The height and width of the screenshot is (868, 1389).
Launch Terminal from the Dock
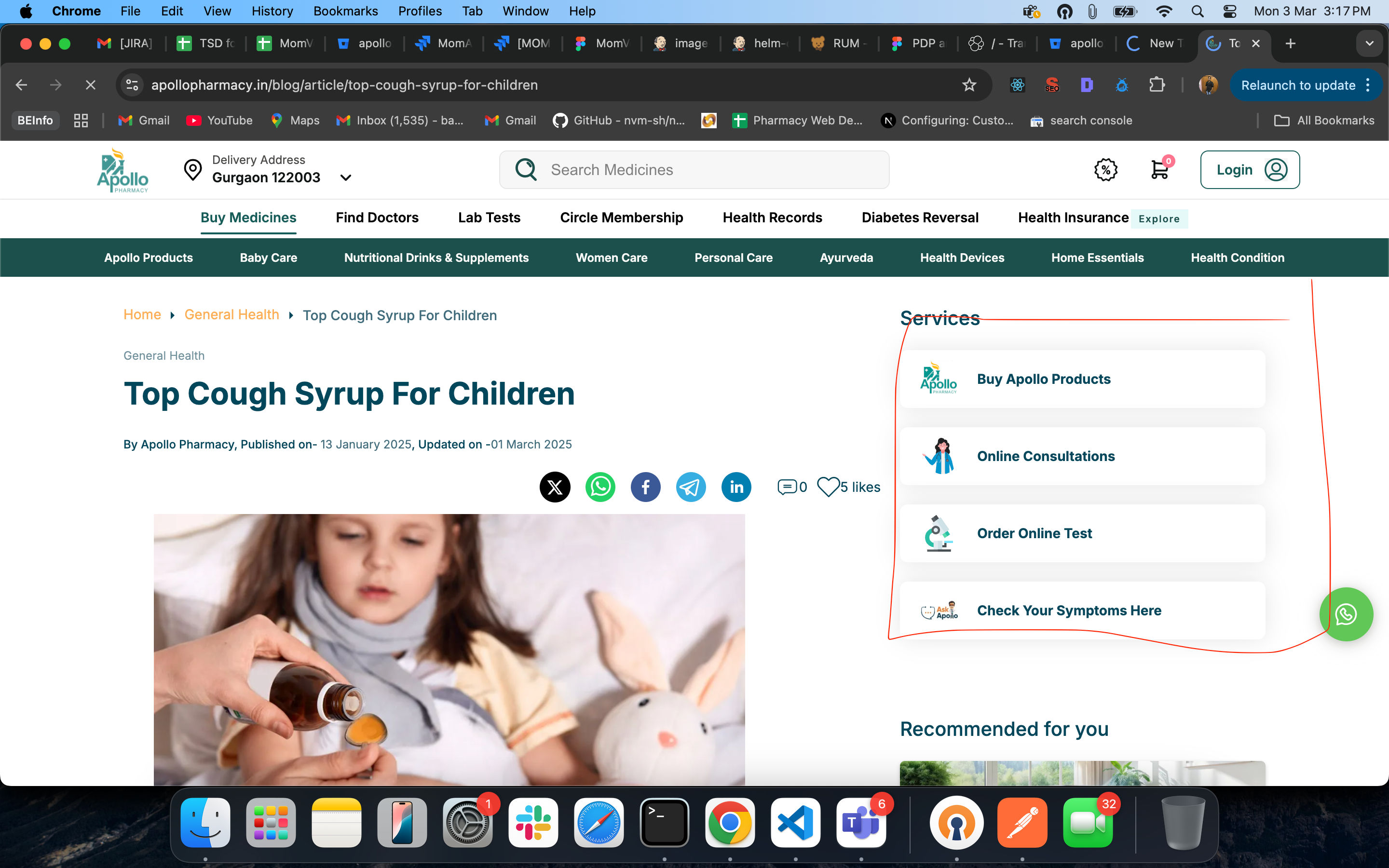664,822
